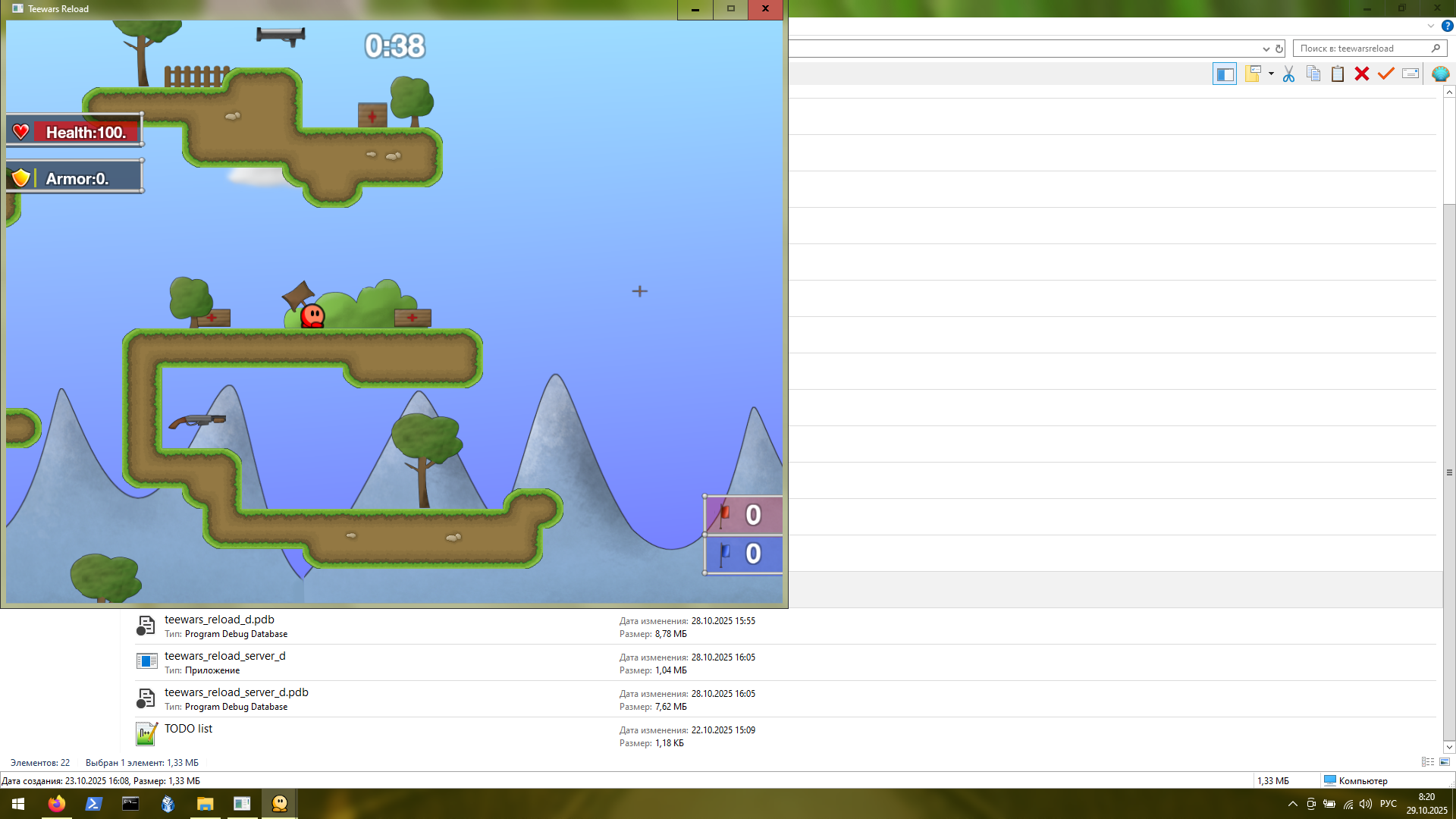Switch to large thumbnails view mode
The width and height of the screenshot is (1456, 819).
pyautogui.click(x=1445, y=762)
